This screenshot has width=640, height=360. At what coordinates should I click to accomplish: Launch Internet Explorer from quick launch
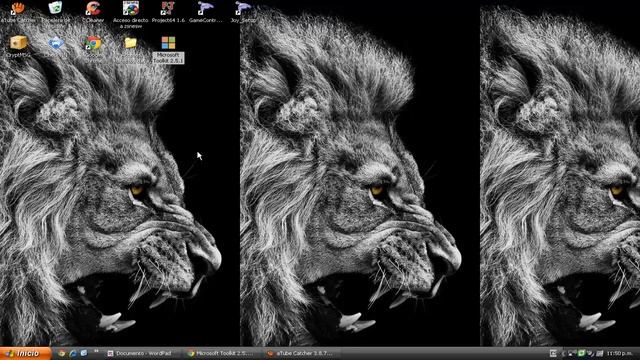point(73,353)
